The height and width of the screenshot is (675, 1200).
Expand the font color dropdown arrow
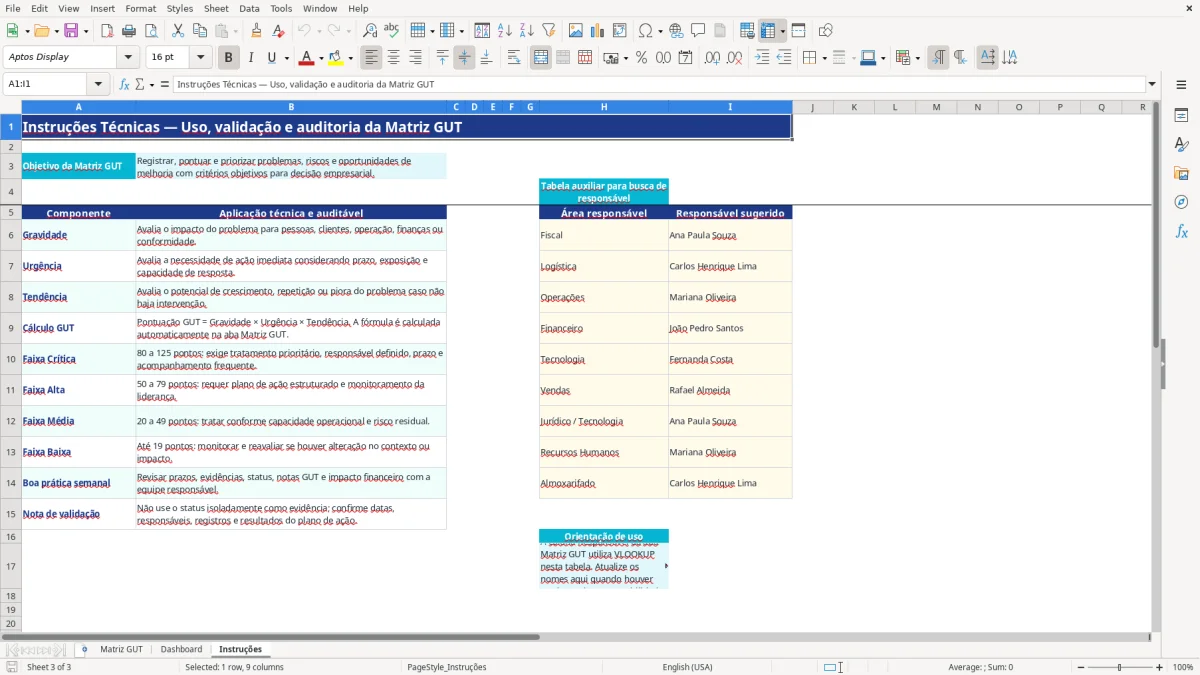pos(321,58)
